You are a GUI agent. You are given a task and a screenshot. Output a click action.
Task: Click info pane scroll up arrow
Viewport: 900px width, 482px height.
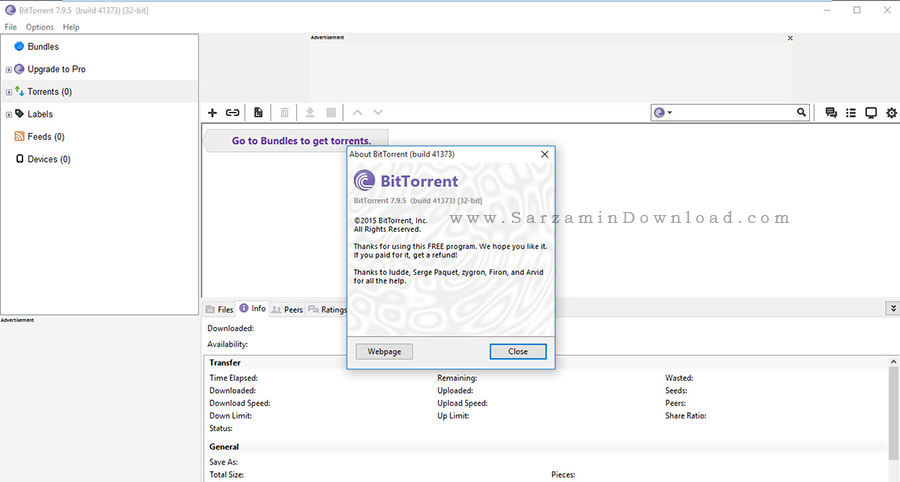point(893,362)
